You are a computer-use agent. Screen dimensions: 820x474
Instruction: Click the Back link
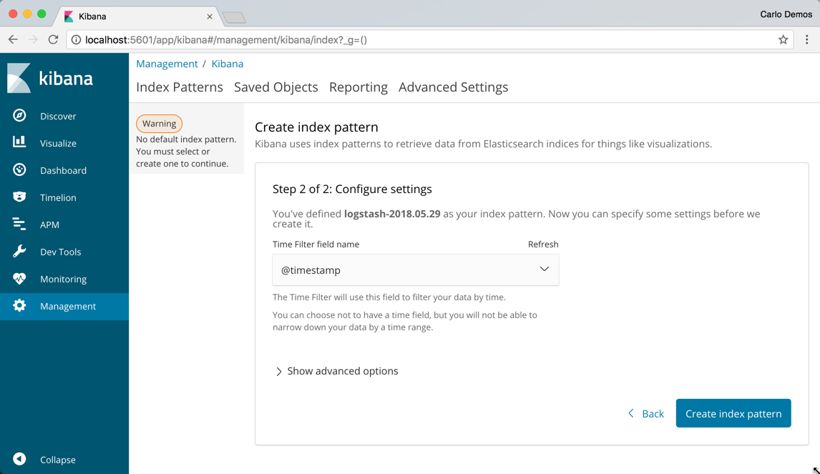[x=646, y=413]
